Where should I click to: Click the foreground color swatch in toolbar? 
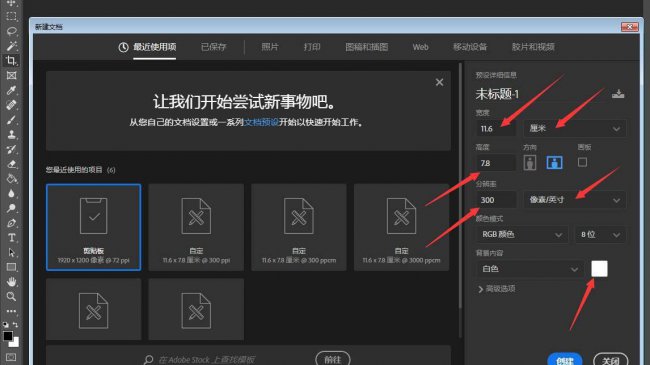(7, 336)
